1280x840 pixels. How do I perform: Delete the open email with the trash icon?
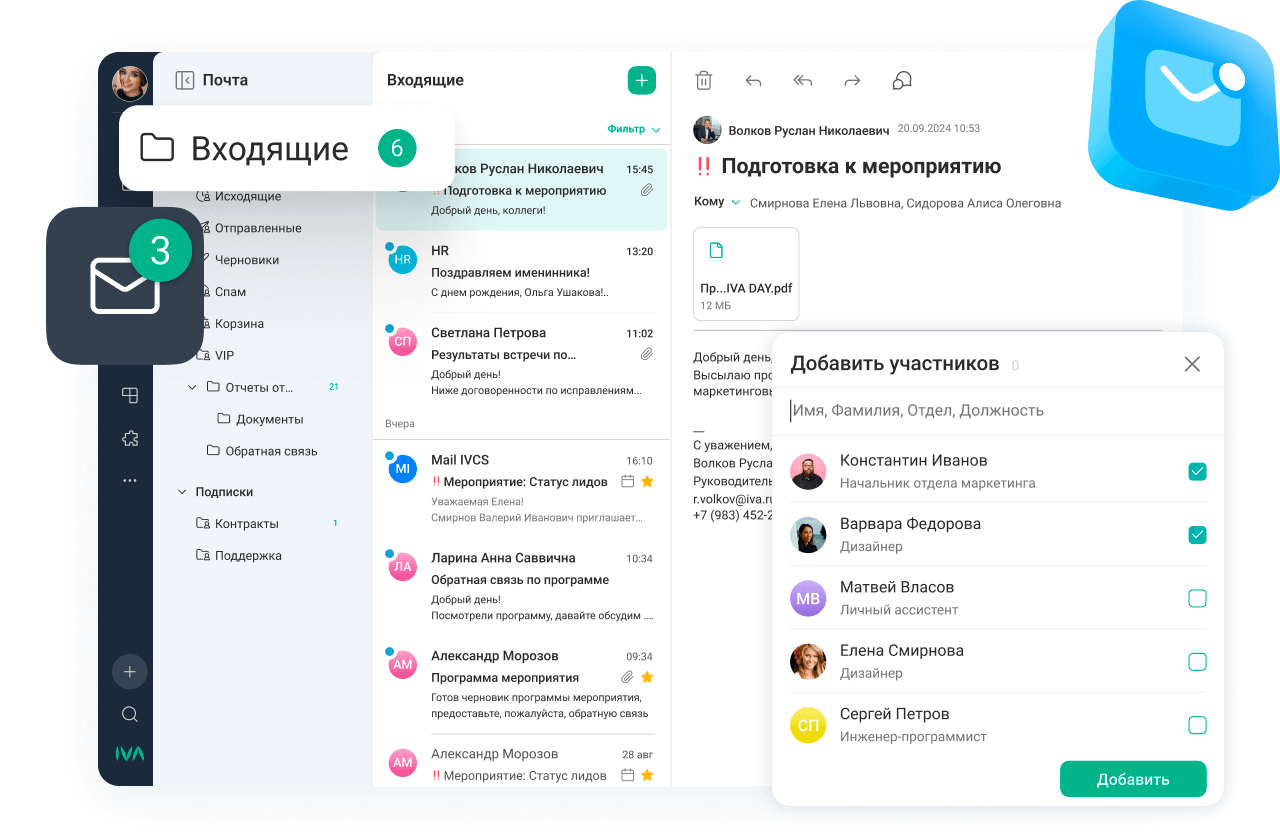pos(704,81)
